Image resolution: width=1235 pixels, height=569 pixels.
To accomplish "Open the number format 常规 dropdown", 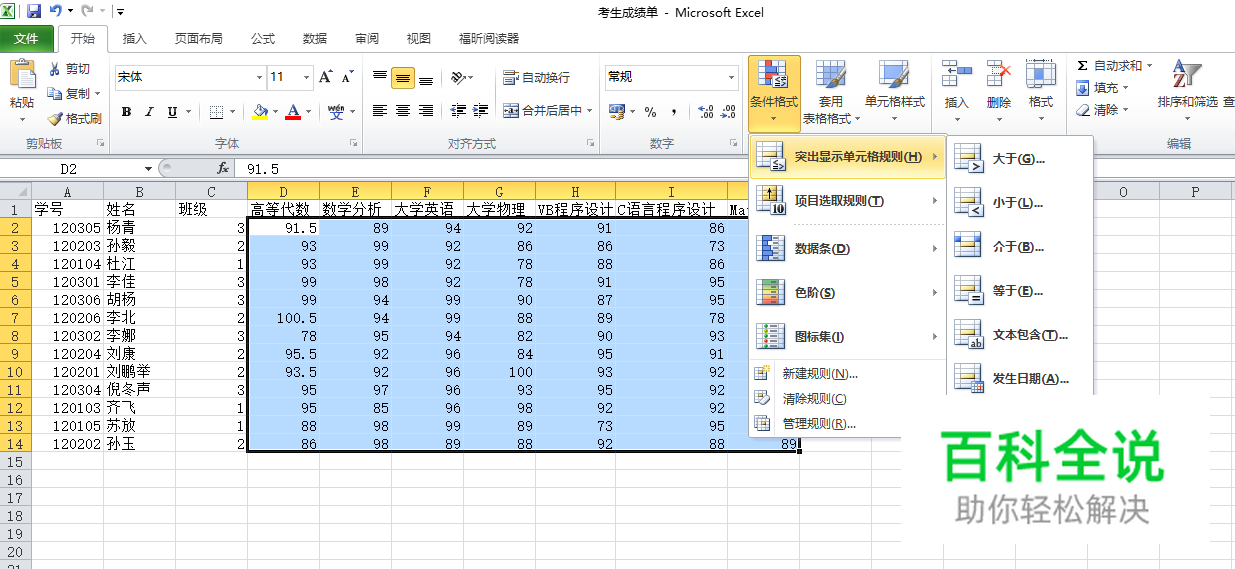I will tap(732, 77).
